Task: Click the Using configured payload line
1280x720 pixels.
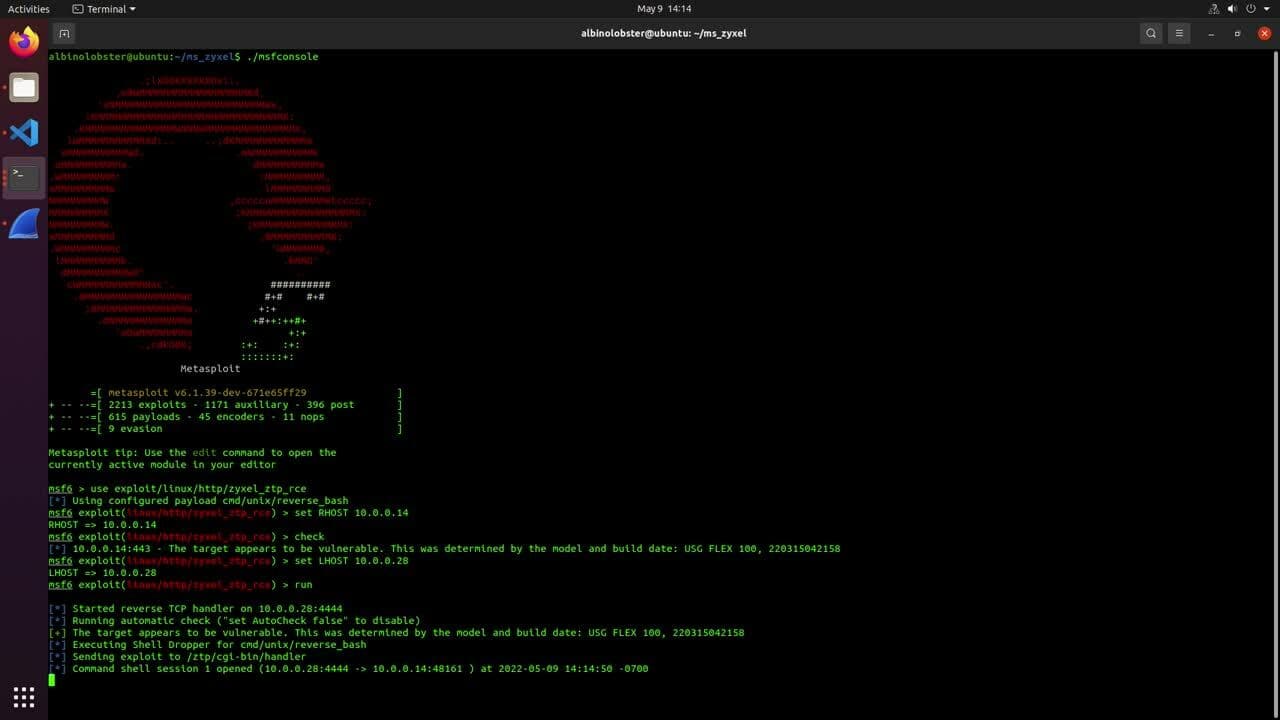Action: coord(198,501)
